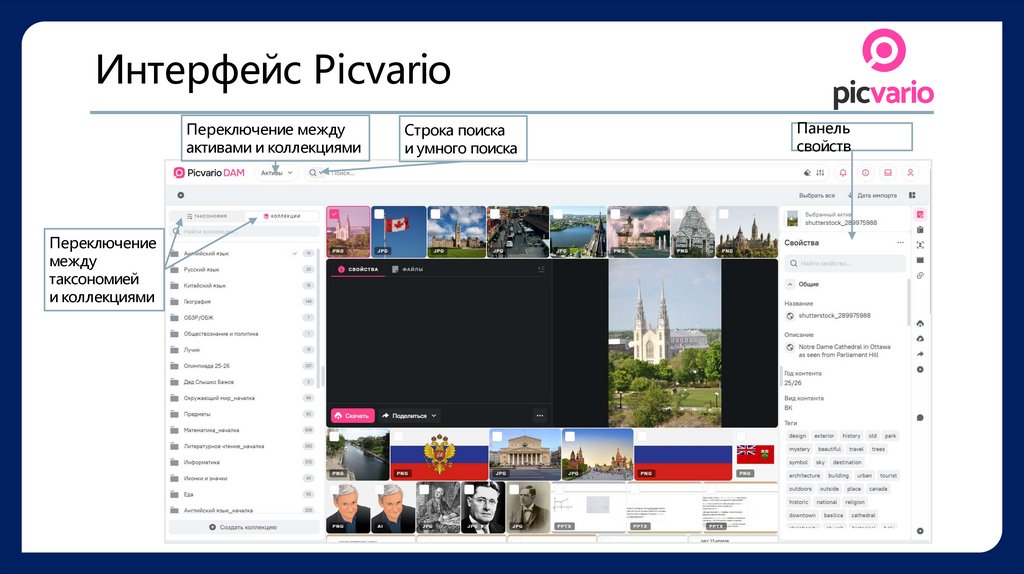The height and width of the screenshot is (574, 1024).
Task: Click the 'cathedral' tag
Action: pyautogui.click(x=863, y=515)
